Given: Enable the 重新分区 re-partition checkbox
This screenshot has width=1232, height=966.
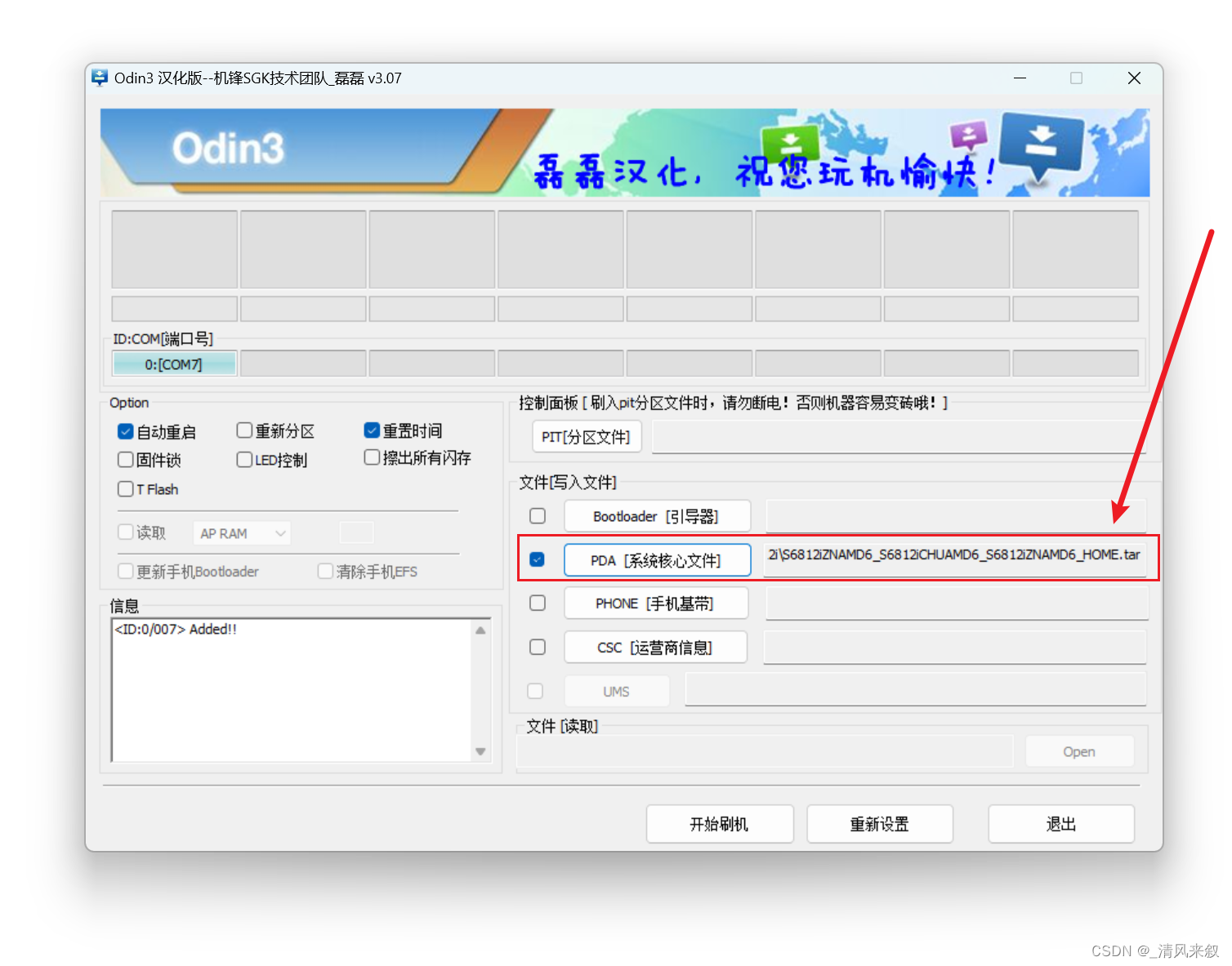Looking at the screenshot, I should (244, 430).
